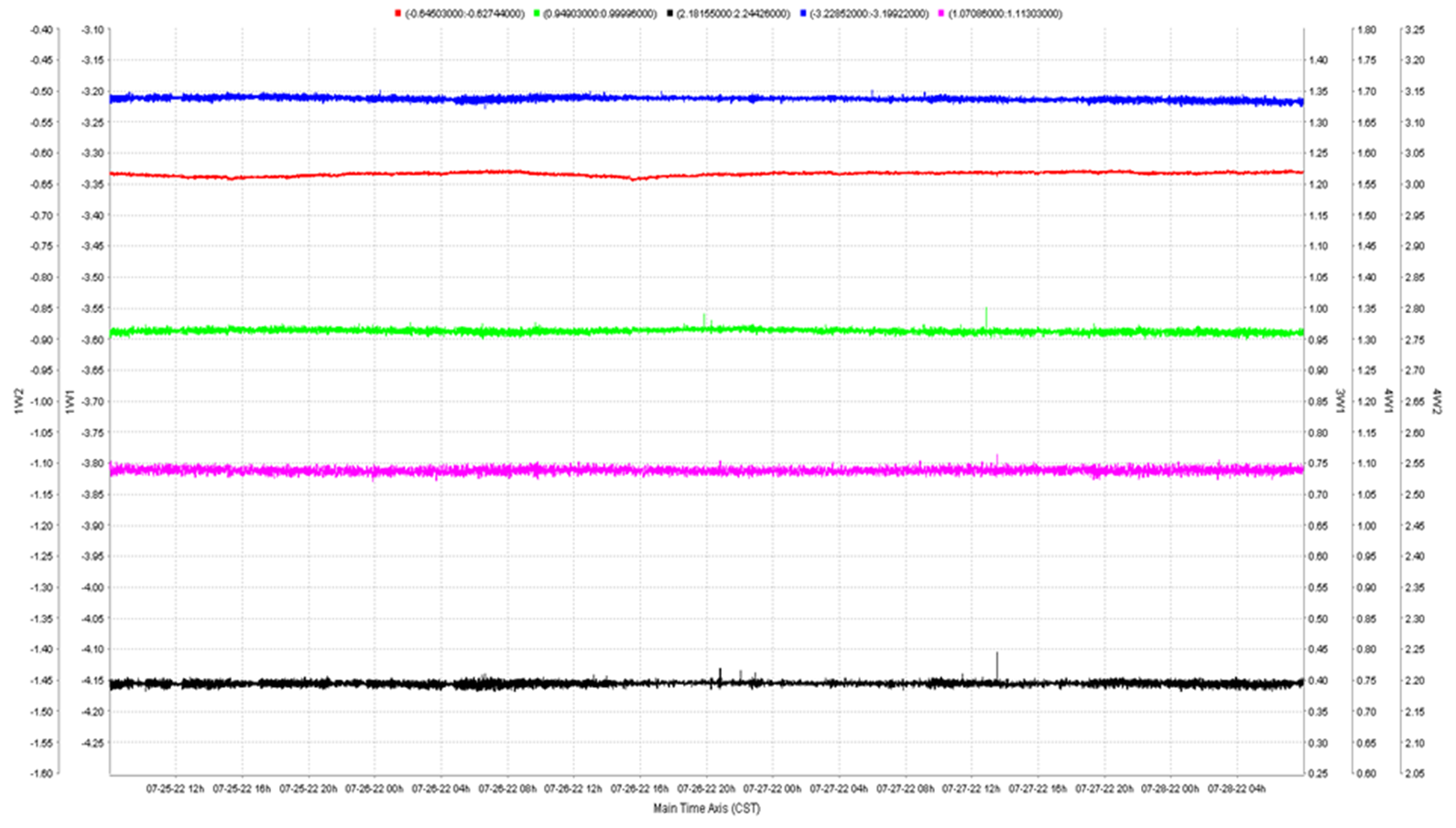Click the 4W1 axis label
The width and height of the screenshot is (1456, 828).
(x=1388, y=401)
